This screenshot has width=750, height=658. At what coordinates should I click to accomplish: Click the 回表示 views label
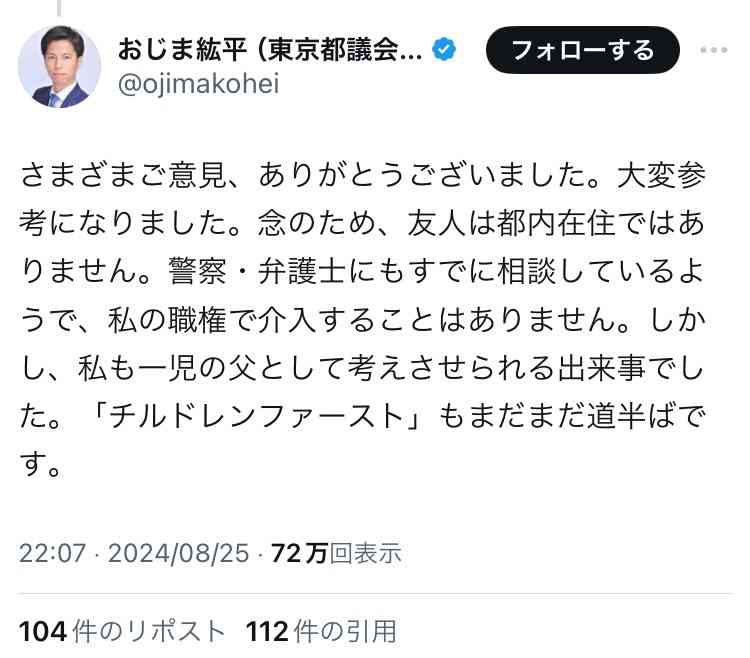coord(366,553)
